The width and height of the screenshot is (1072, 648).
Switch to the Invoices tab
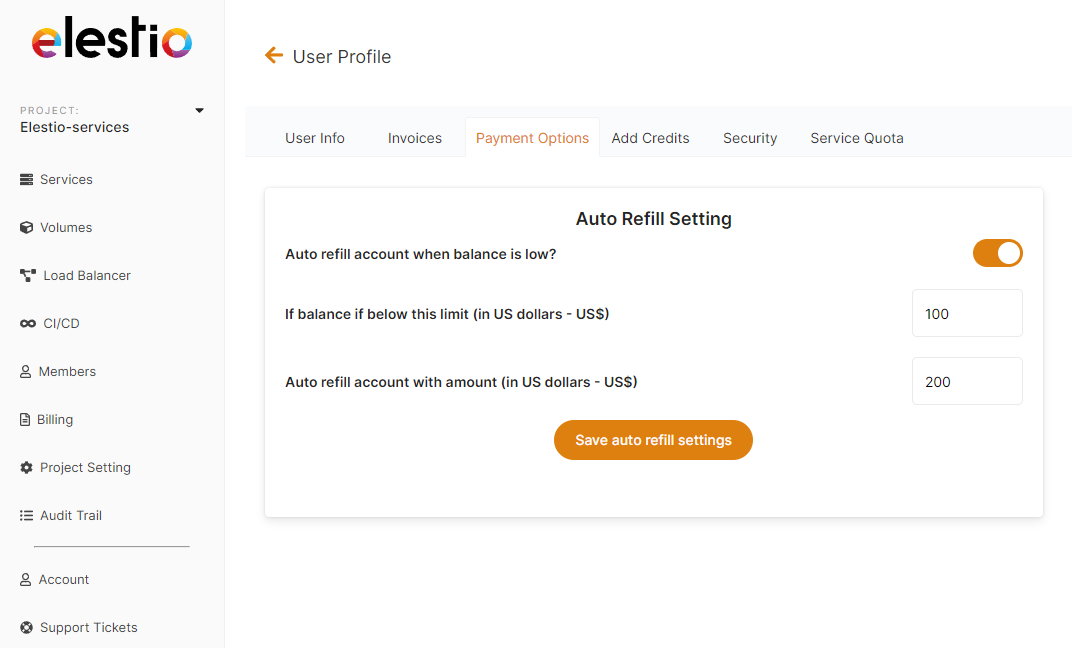pyautogui.click(x=415, y=138)
